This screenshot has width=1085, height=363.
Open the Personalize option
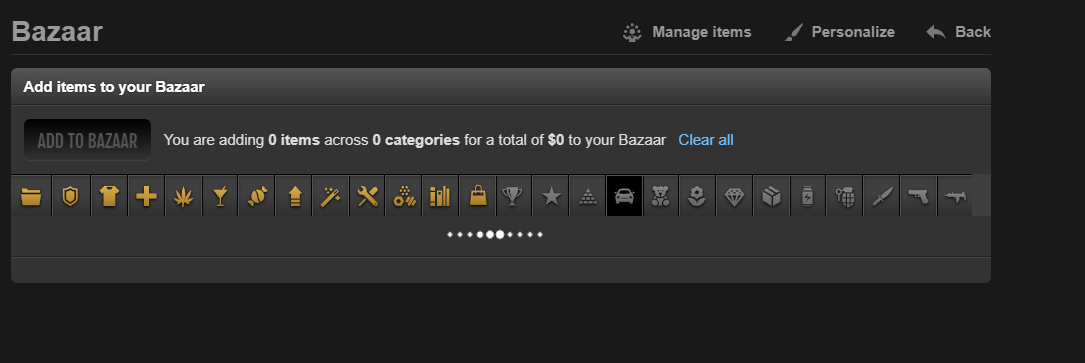[839, 32]
